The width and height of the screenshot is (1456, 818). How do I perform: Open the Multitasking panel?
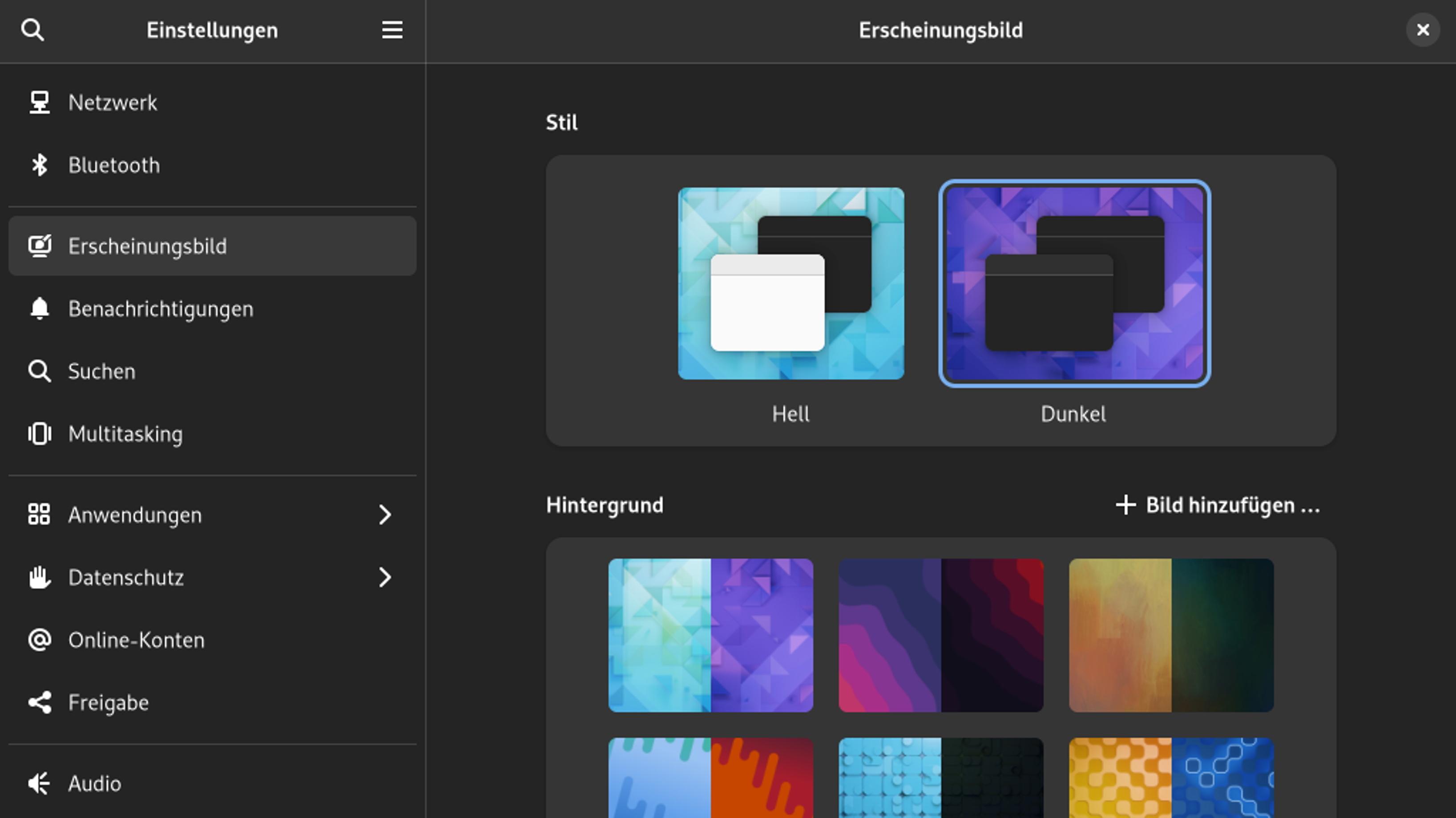[x=213, y=434]
